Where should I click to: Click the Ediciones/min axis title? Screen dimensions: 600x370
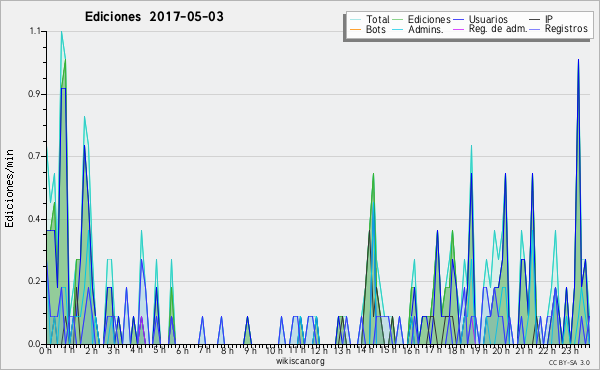click(9, 188)
